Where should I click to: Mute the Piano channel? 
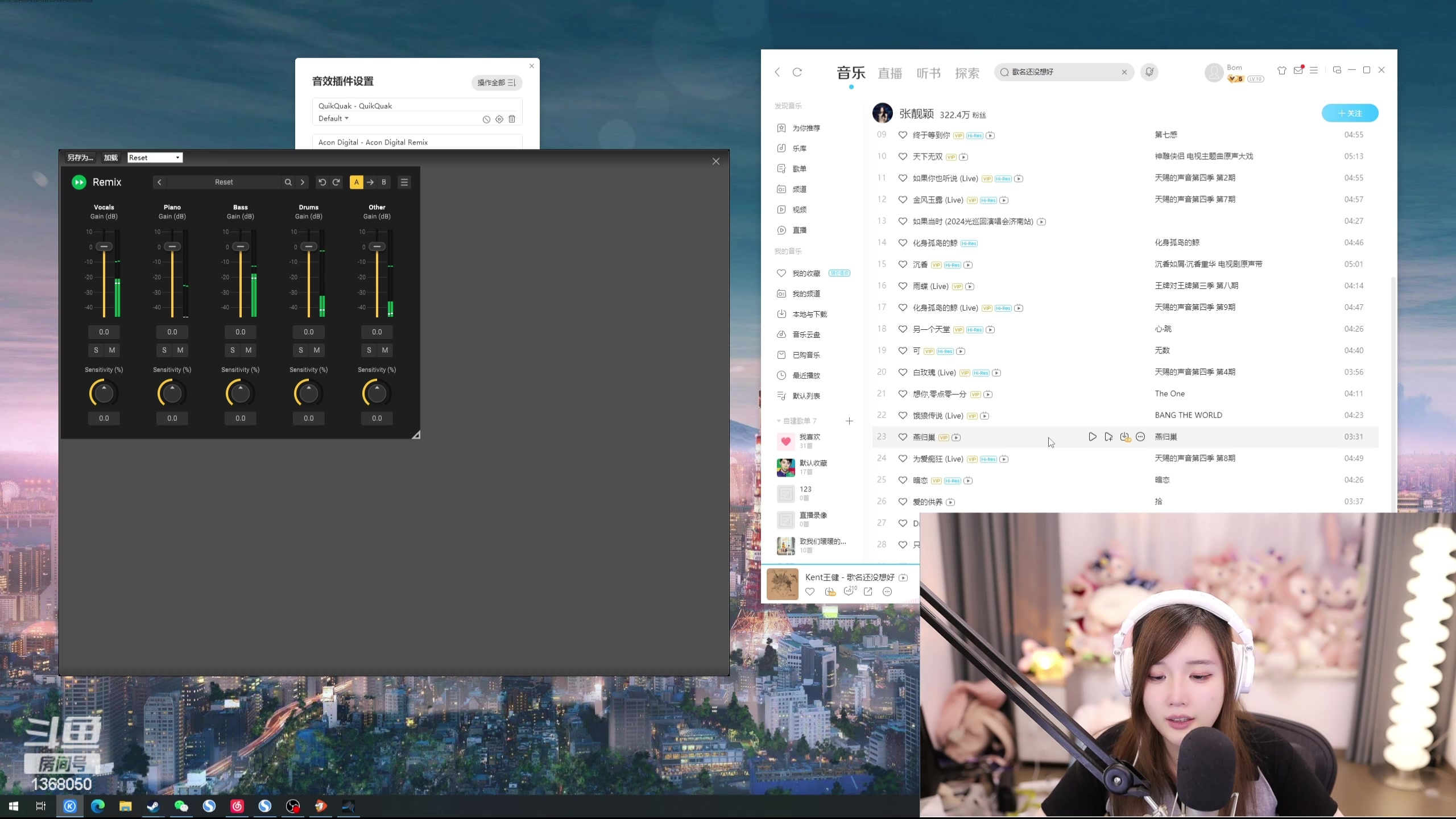180,350
